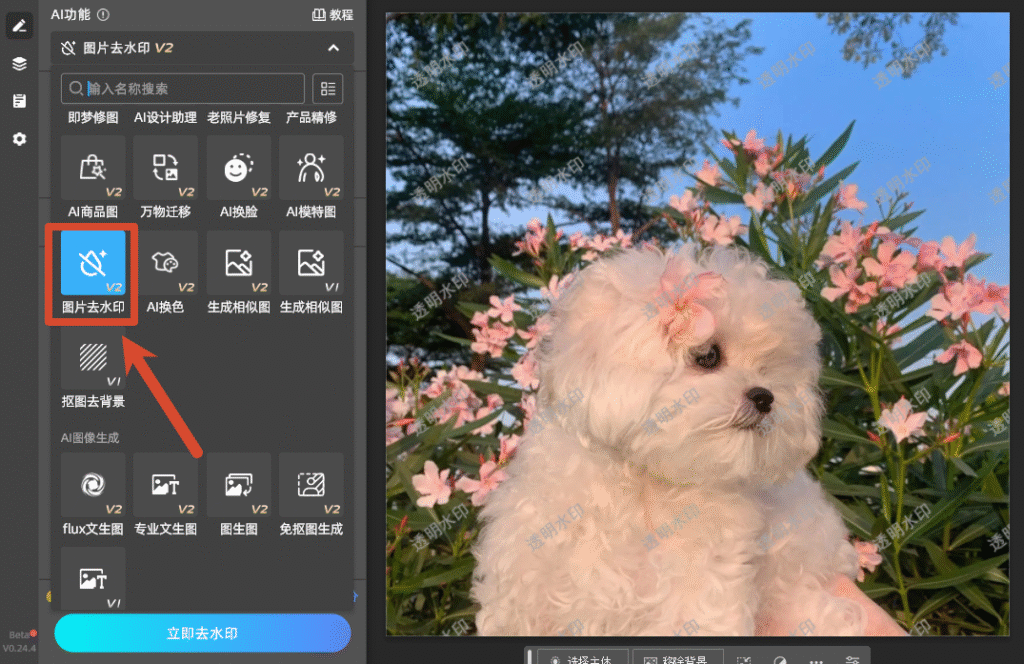The image size is (1024, 664).
Task: Click the AI功能 info icon
Action: (103, 14)
